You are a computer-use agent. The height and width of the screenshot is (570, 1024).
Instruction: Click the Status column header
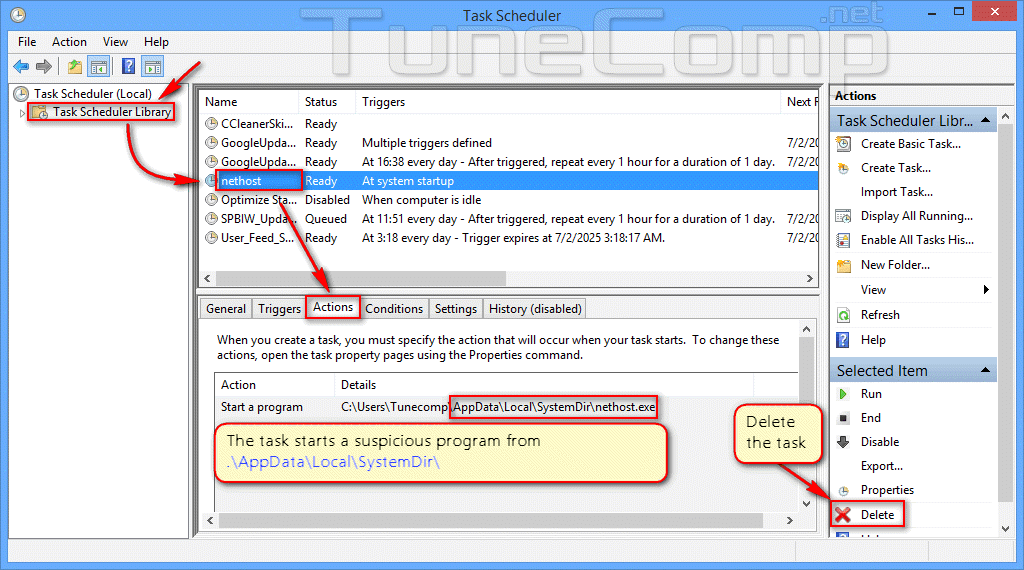click(327, 102)
